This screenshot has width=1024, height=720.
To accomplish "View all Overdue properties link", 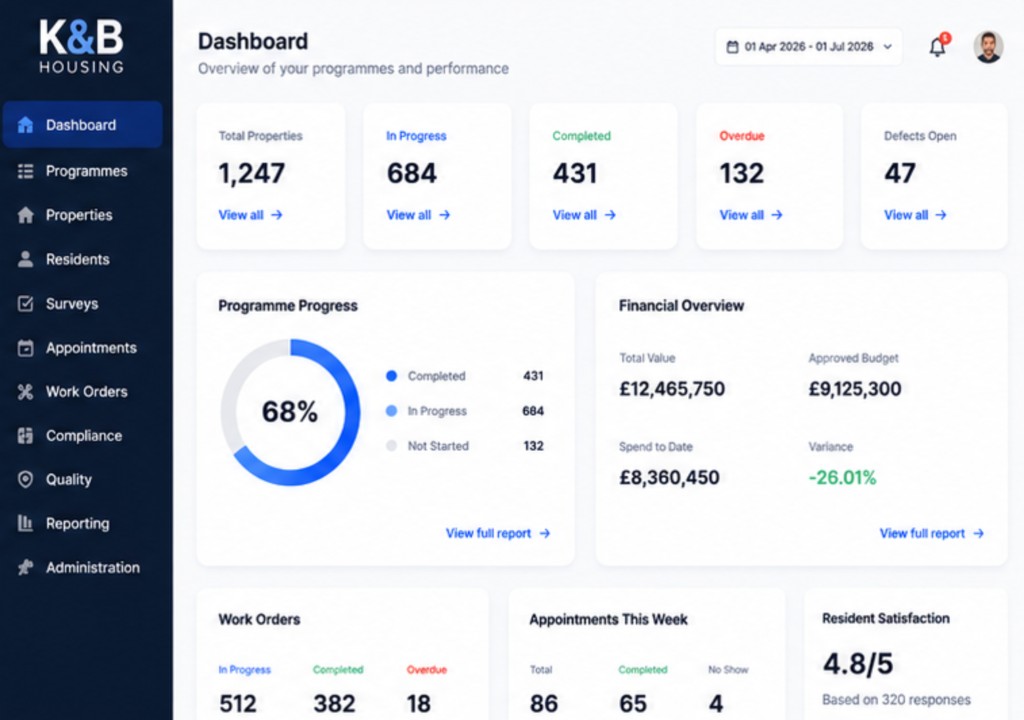I will pos(751,215).
